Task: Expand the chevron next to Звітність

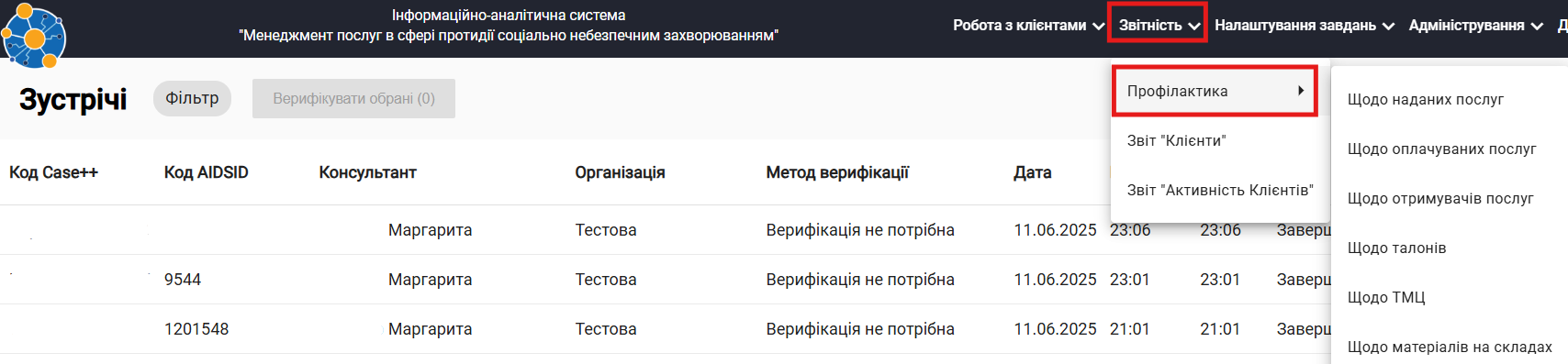Action: tap(1193, 27)
